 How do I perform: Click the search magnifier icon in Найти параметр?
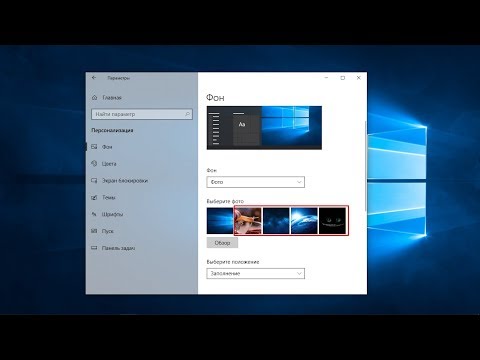[x=187, y=114]
